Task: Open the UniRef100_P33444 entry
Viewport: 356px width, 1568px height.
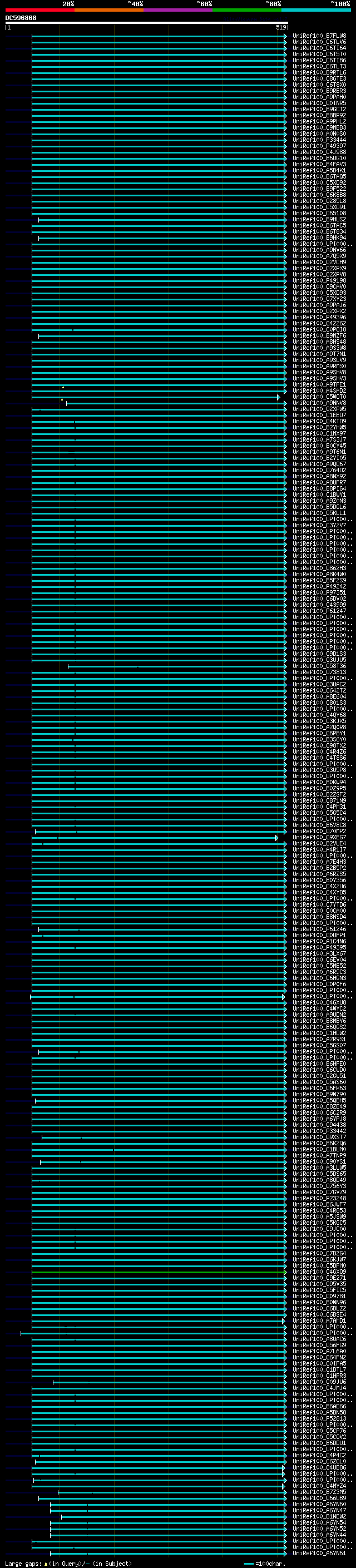Action: point(319,140)
